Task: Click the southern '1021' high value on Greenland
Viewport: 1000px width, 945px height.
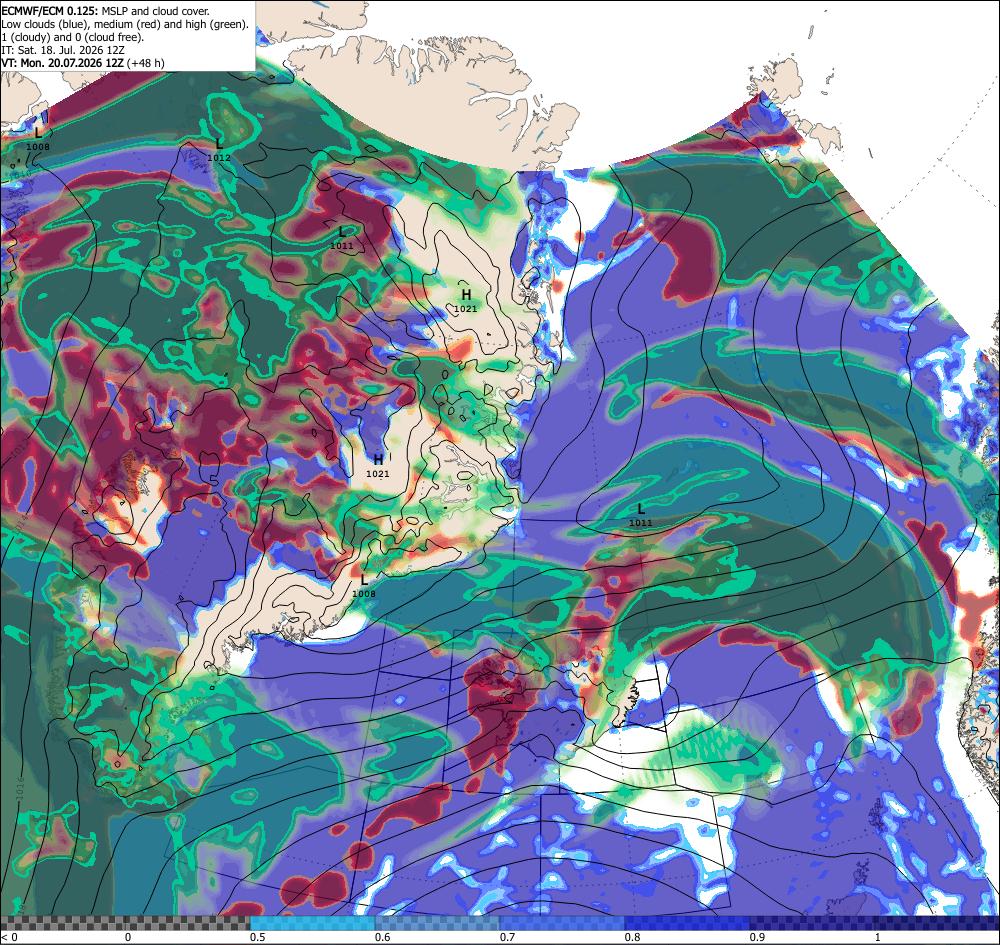Action: (x=378, y=474)
